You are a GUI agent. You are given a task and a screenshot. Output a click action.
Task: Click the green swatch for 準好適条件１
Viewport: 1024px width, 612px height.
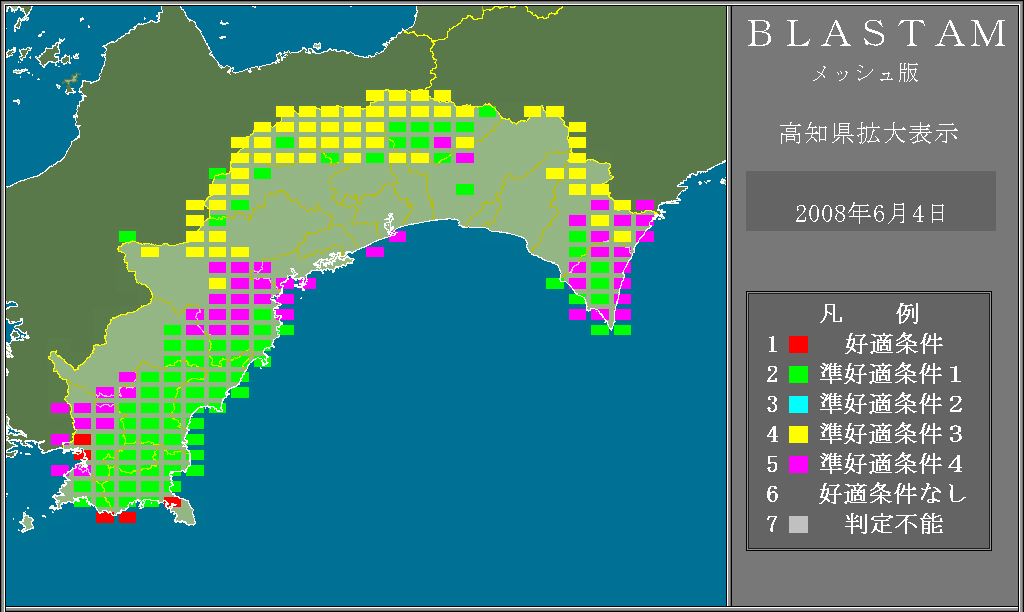798,374
